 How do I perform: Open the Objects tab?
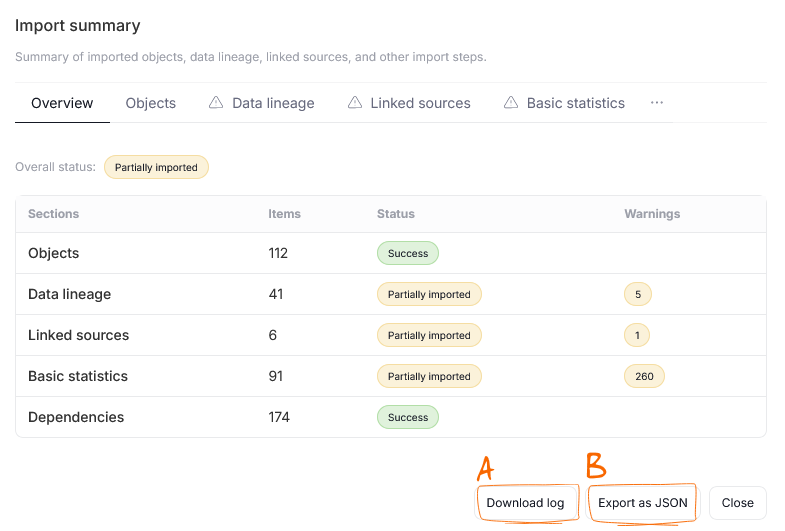151,103
